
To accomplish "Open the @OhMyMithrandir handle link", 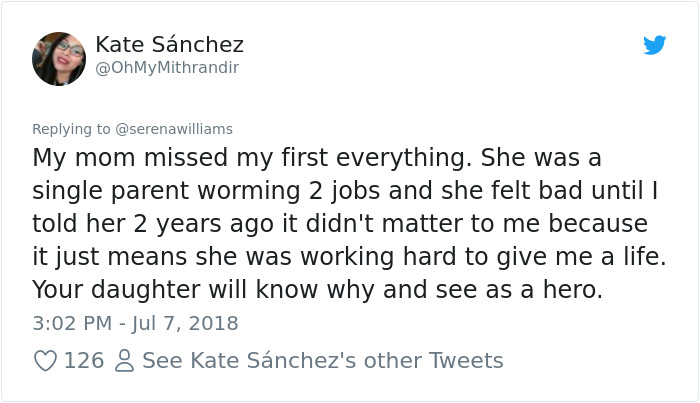I will [167, 67].
